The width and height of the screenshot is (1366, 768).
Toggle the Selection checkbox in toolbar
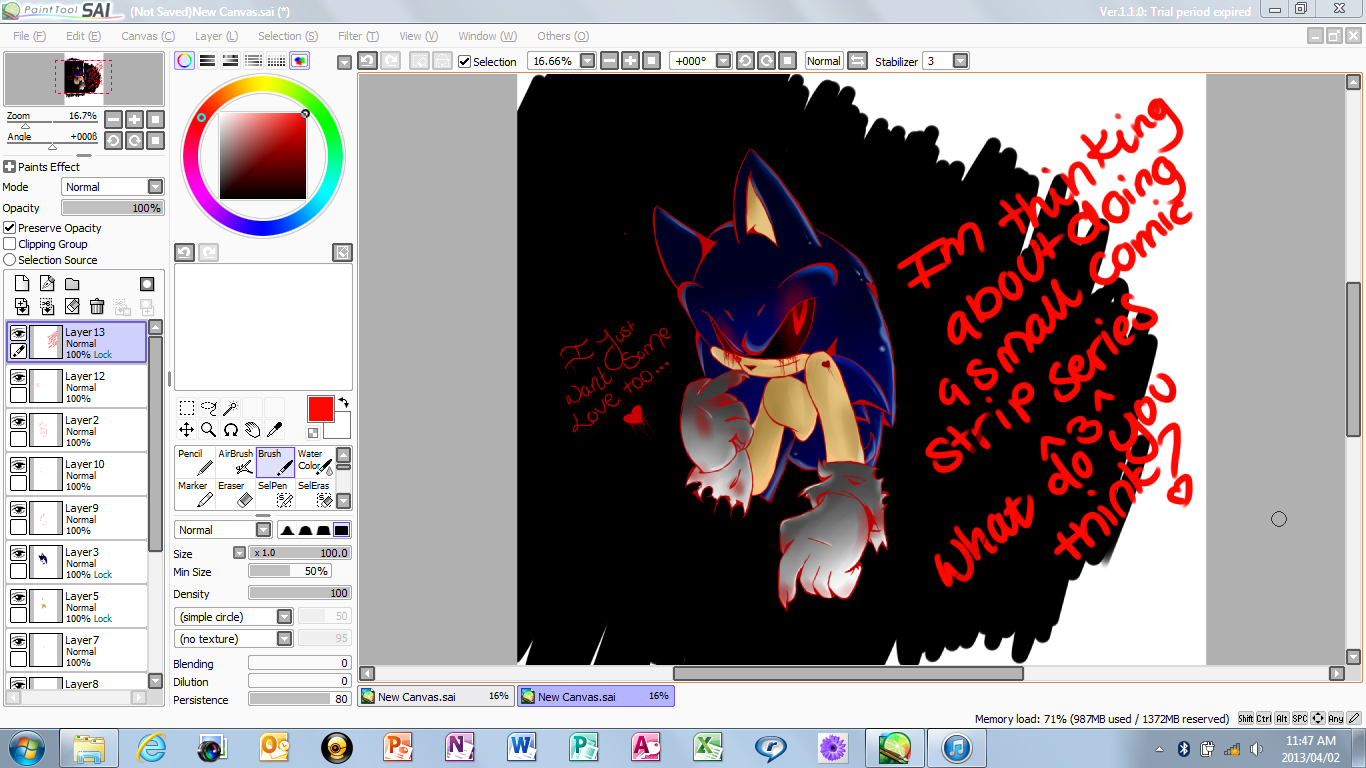464,61
